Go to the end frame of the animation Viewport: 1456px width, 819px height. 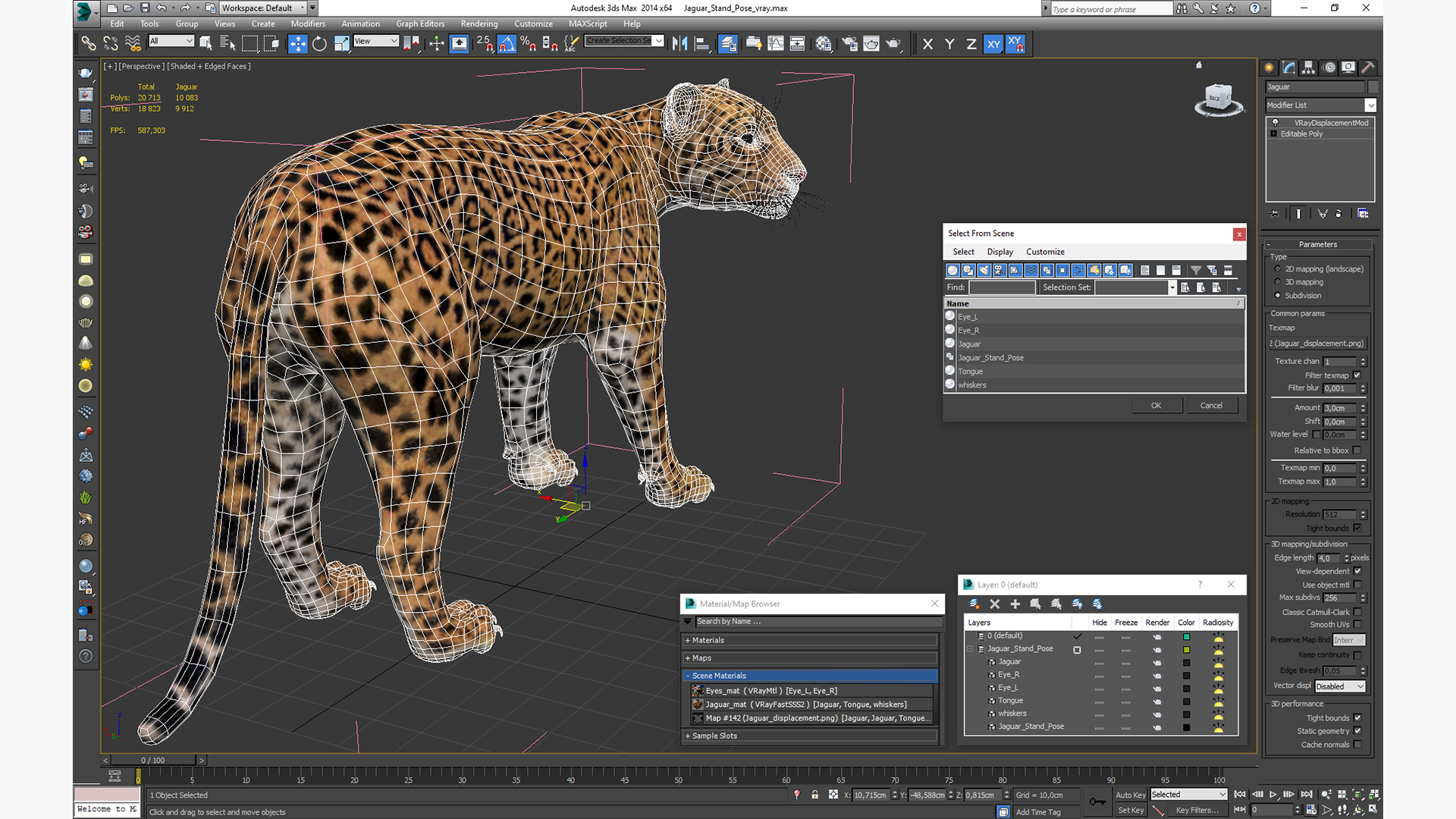click(x=1307, y=794)
